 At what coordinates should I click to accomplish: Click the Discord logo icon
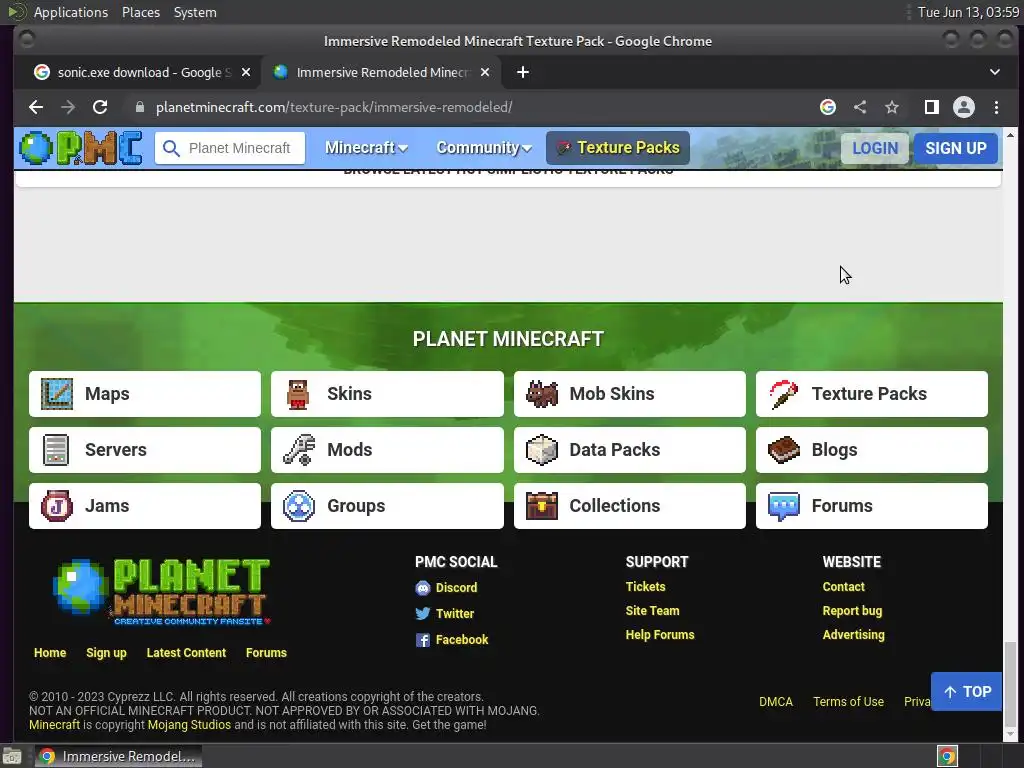423,588
